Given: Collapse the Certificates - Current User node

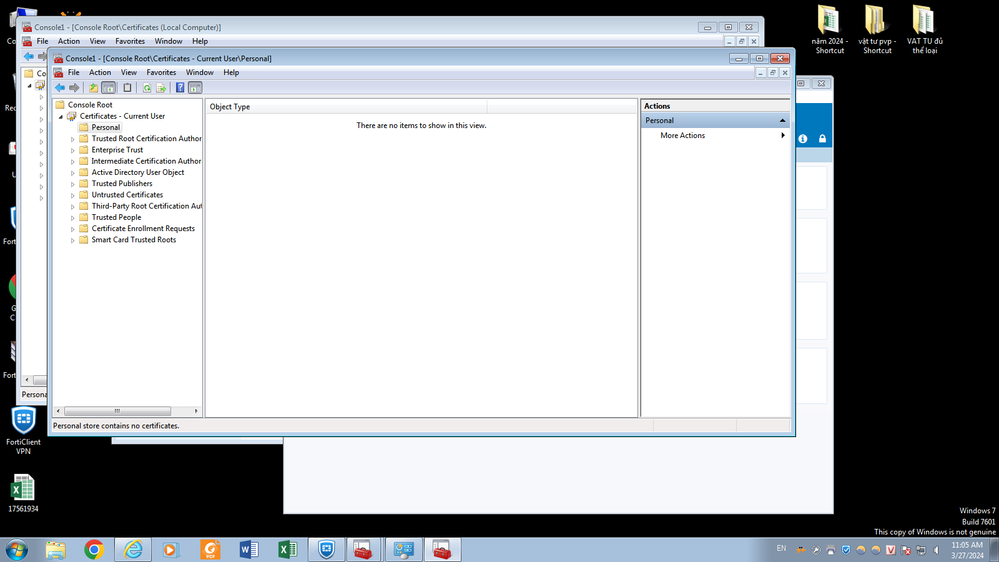Looking at the screenshot, I should coord(61,117).
